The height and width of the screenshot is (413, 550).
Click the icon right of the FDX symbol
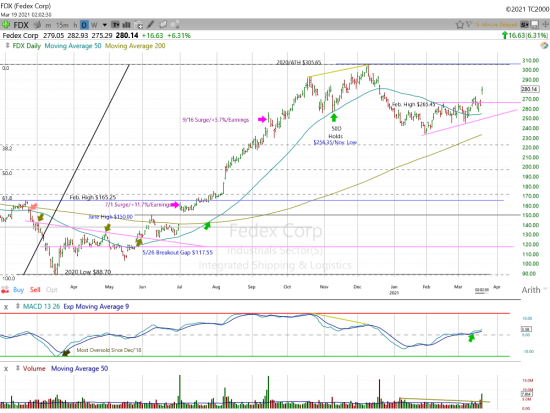click(38, 25)
